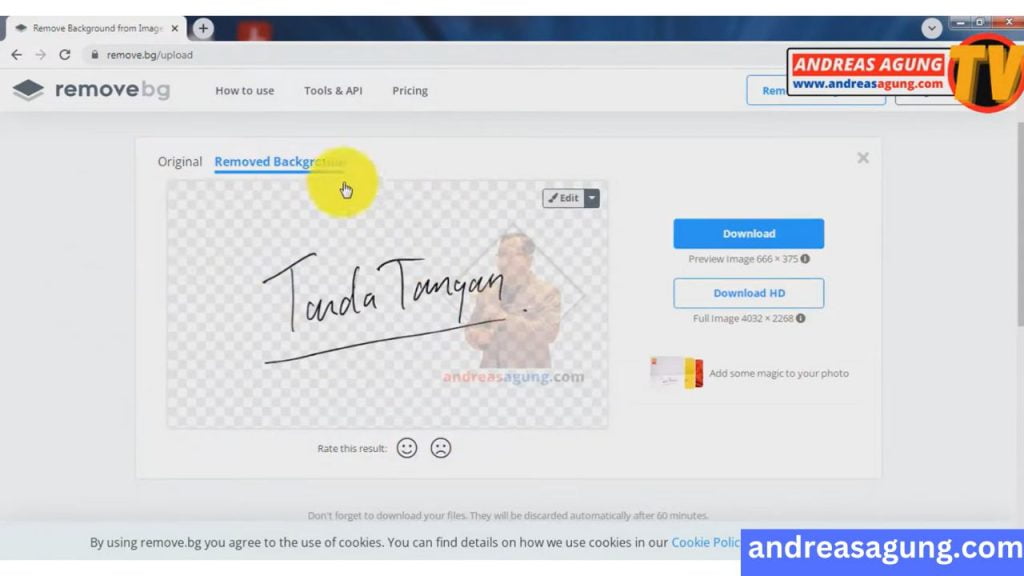Switch to the Original tab
This screenshot has height=576, width=1024.
pyautogui.click(x=180, y=161)
